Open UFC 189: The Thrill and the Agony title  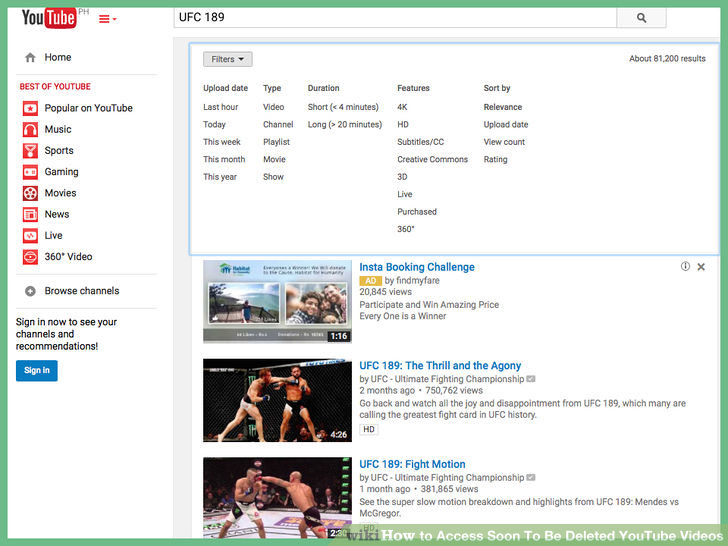(440, 366)
